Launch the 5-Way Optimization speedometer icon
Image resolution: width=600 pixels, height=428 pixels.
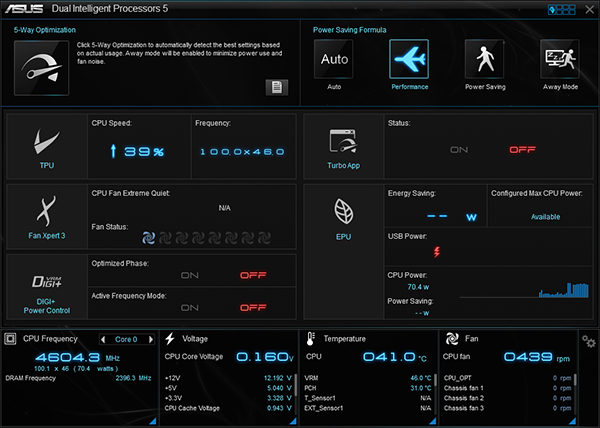click(x=41, y=68)
